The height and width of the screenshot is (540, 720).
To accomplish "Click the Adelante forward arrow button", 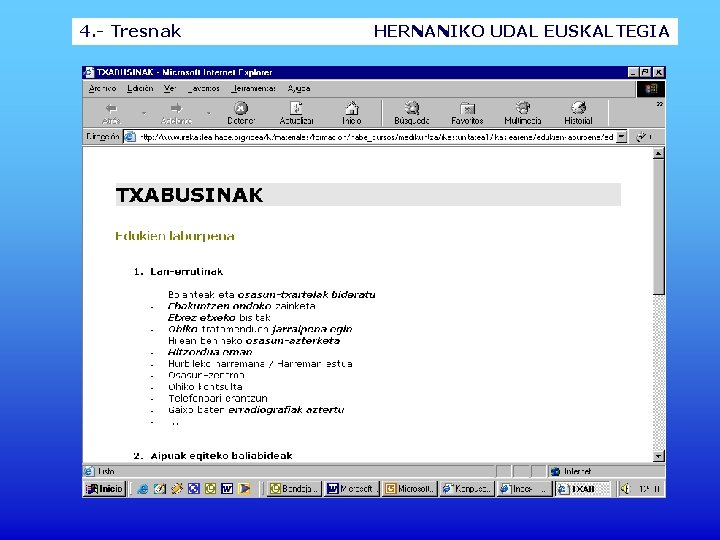I will pos(176,113).
